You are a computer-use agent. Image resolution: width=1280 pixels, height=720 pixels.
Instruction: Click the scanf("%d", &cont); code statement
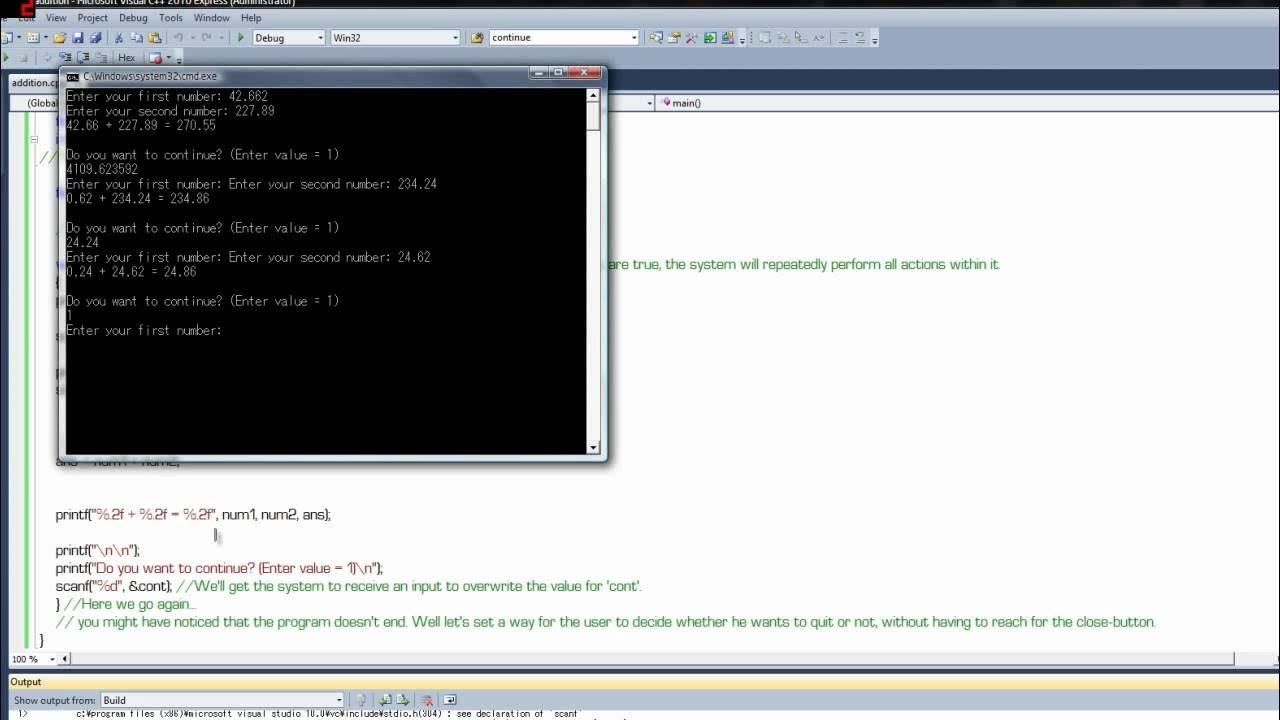pos(114,586)
